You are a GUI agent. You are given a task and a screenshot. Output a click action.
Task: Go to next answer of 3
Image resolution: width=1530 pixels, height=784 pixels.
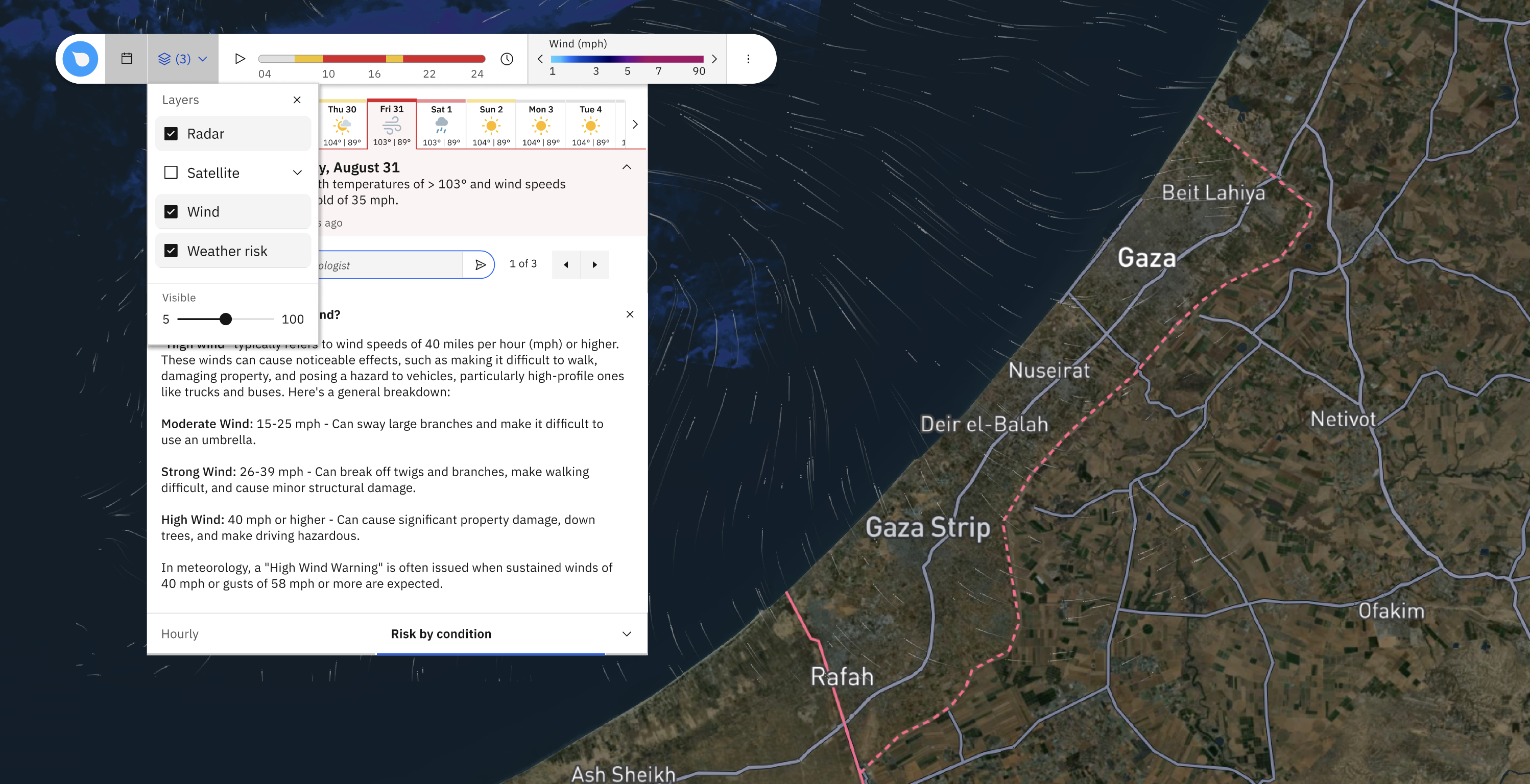click(594, 265)
